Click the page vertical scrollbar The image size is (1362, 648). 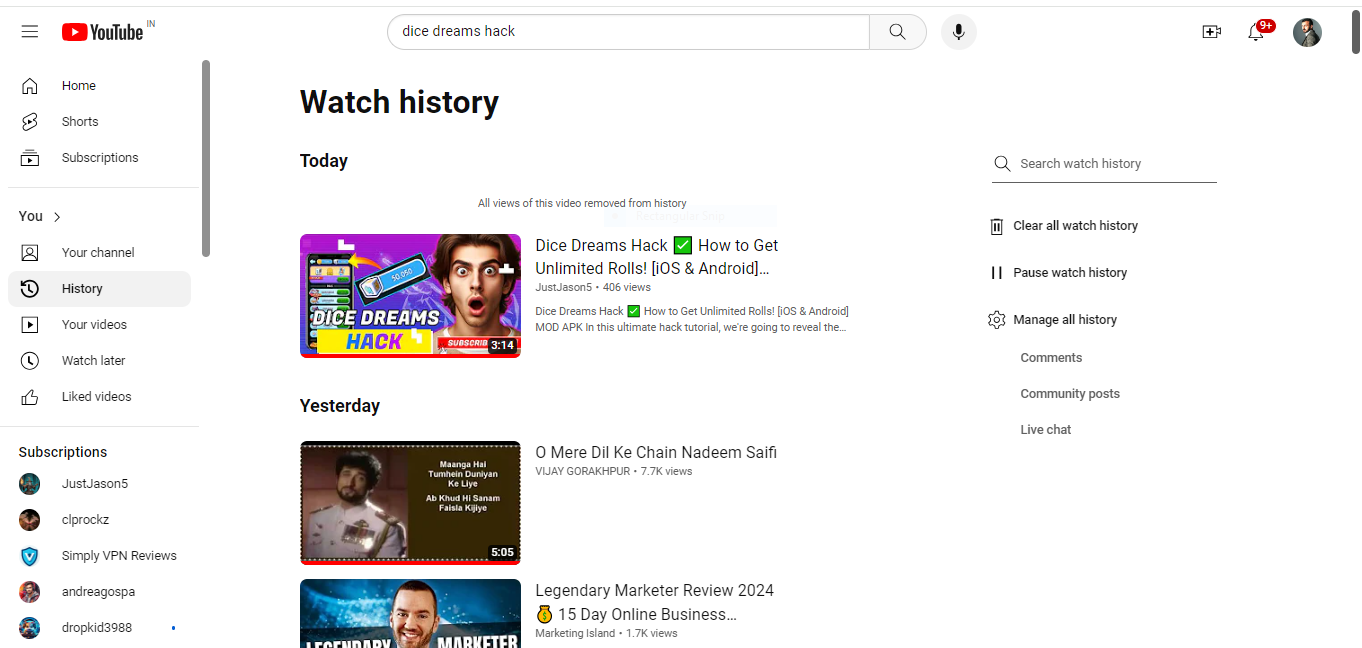coord(1355,30)
